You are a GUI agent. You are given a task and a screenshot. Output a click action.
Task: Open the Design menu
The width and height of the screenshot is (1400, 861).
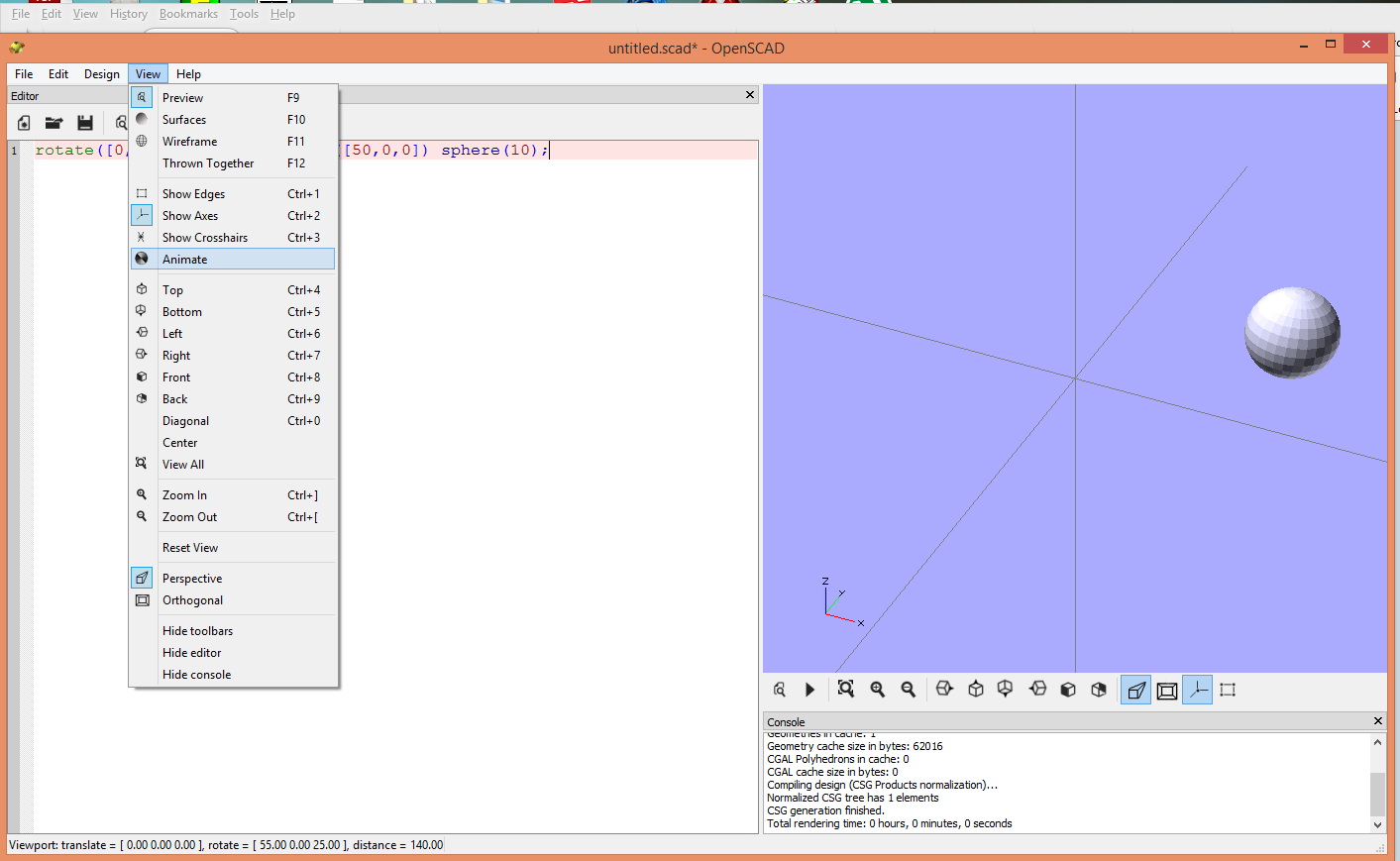click(101, 73)
